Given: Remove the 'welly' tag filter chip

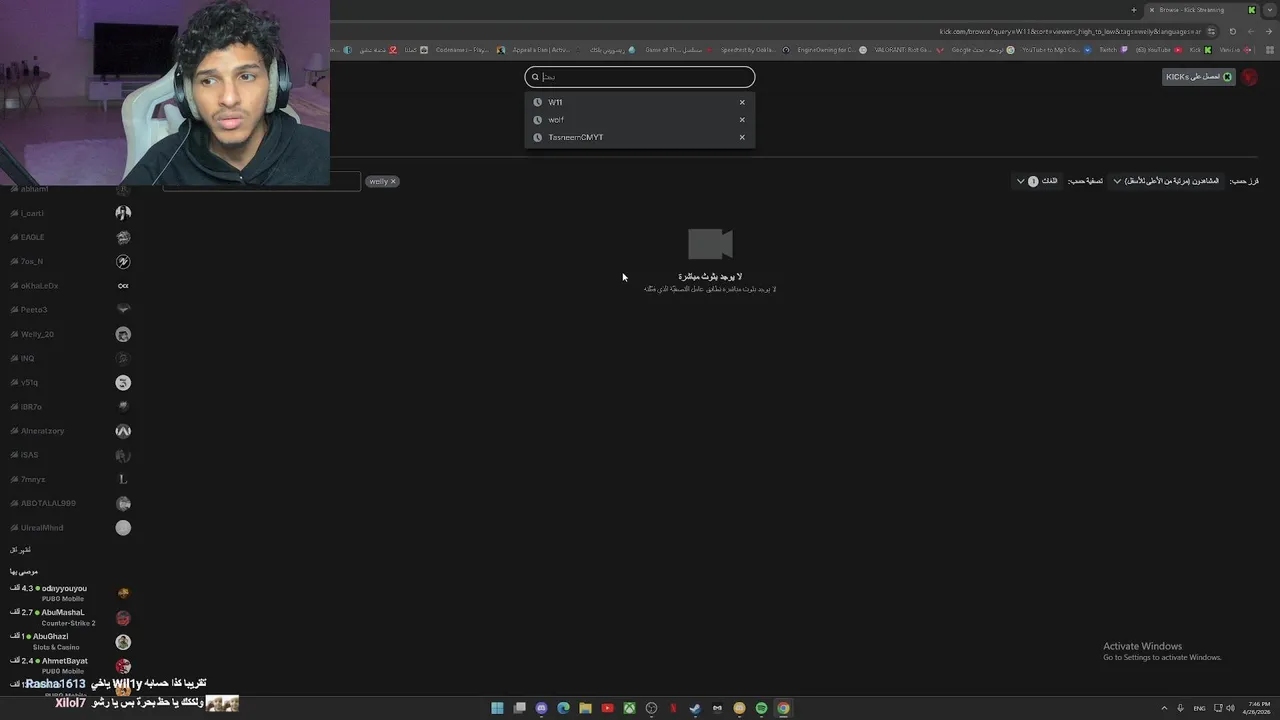Looking at the screenshot, I should click(393, 181).
